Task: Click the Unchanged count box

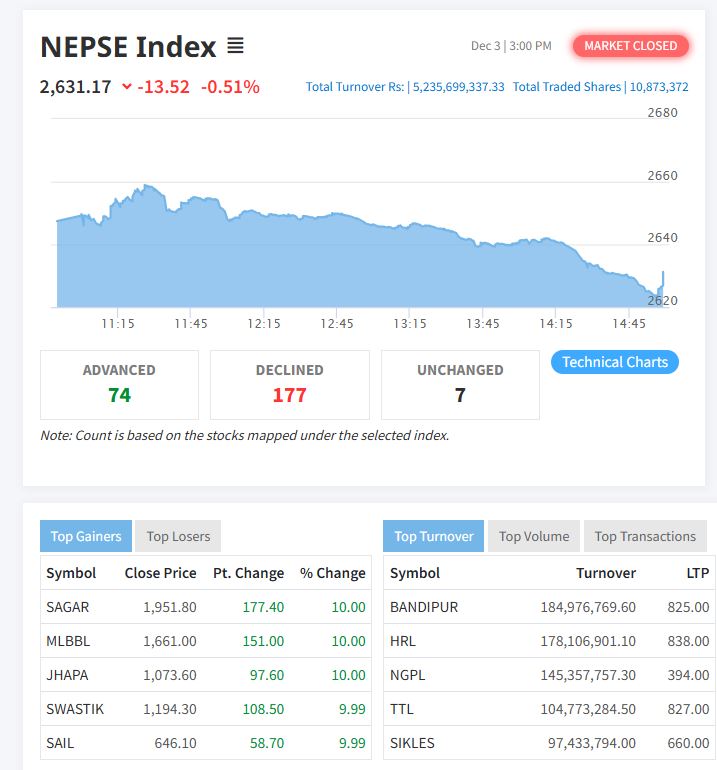Action: [x=460, y=384]
